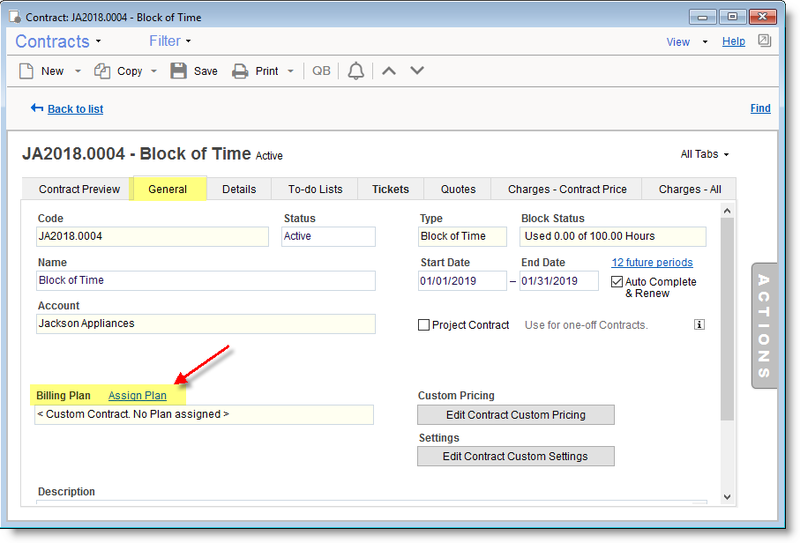The width and height of the screenshot is (800, 543).
Task: Switch to the Tickets tab
Action: point(390,189)
